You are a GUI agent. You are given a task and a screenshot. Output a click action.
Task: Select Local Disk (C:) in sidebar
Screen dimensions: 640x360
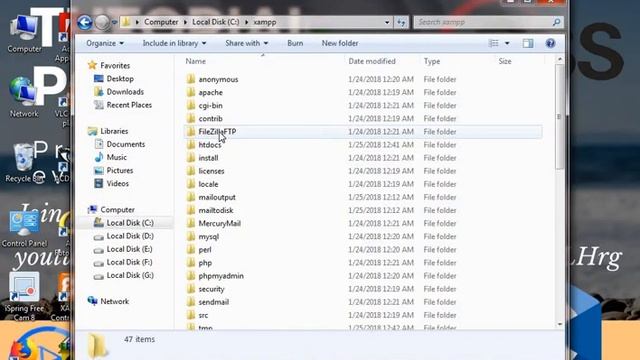pyautogui.click(x=130, y=223)
